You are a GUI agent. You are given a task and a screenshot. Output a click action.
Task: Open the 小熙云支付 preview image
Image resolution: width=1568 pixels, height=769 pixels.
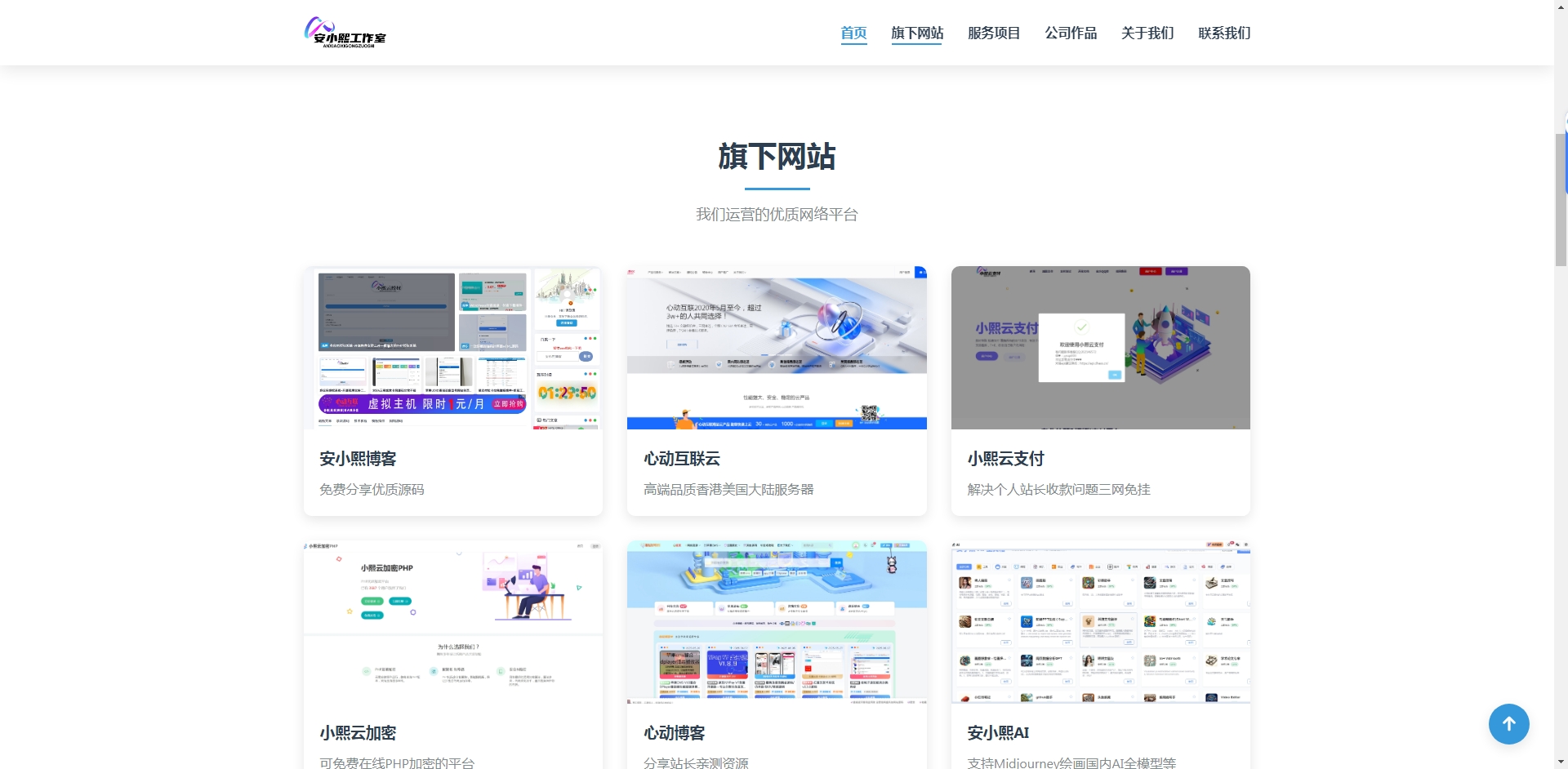pos(1101,348)
